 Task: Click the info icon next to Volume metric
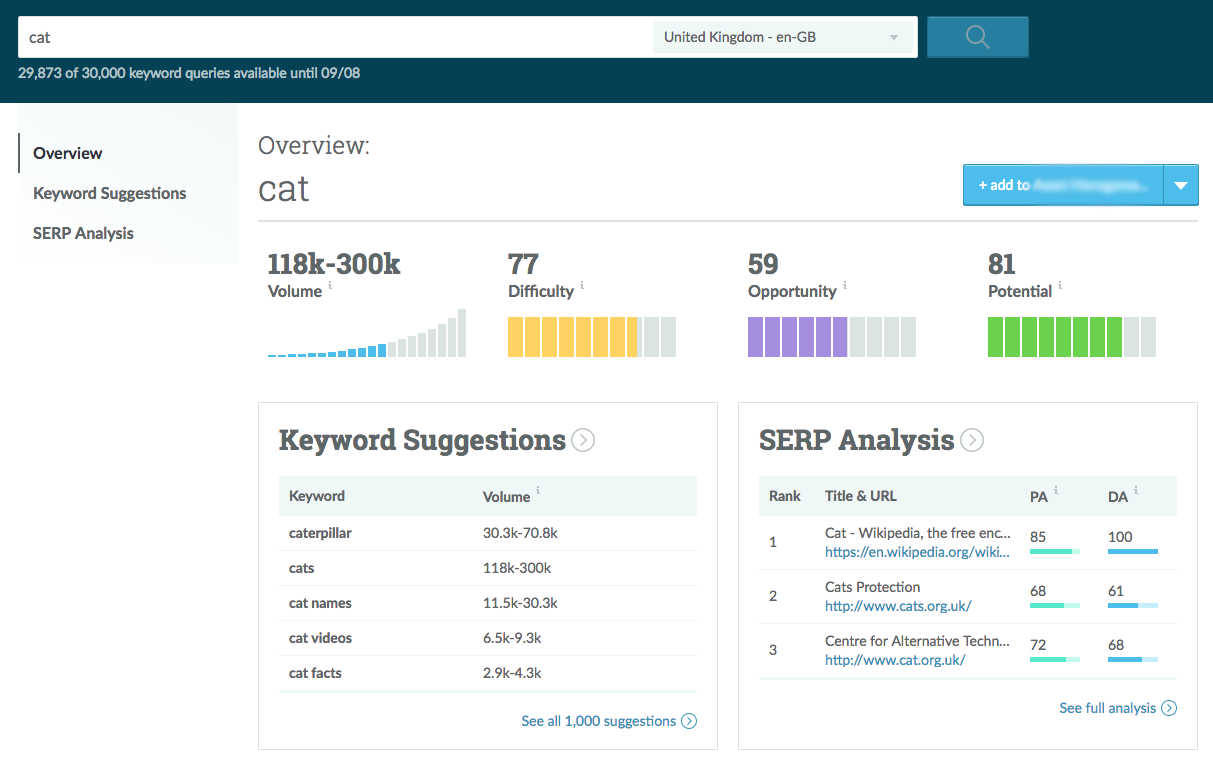330,286
